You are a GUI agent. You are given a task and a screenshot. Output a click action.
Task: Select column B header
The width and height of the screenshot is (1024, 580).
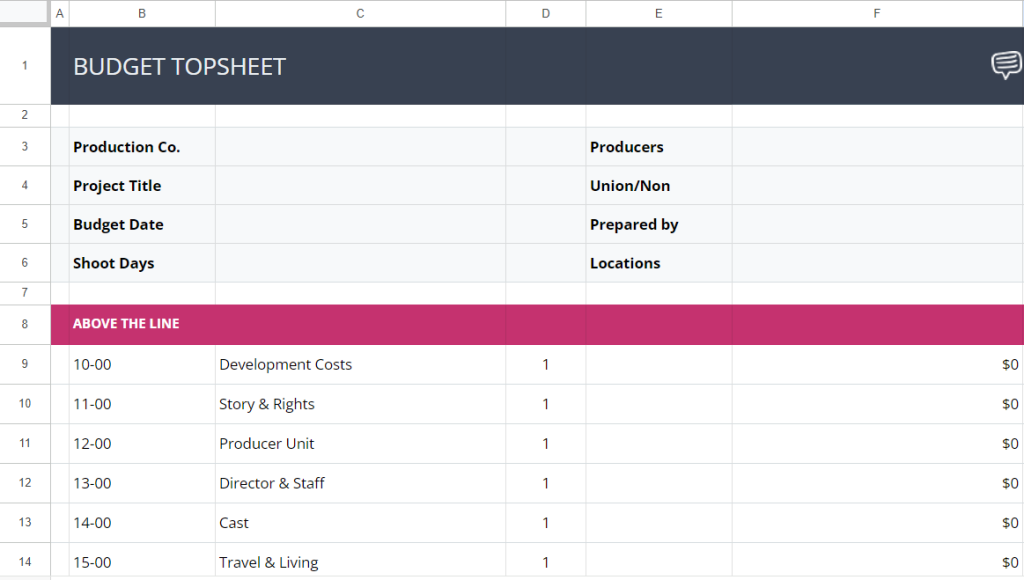tap(142, 13)
